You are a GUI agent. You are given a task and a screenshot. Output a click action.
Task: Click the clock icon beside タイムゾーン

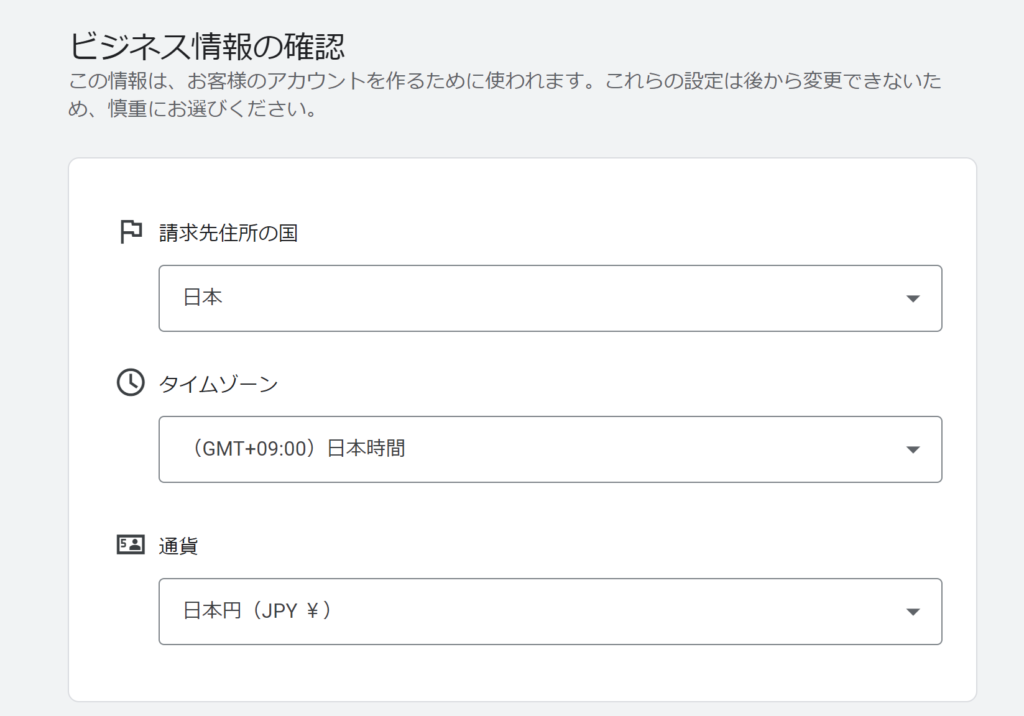(131, 383)
